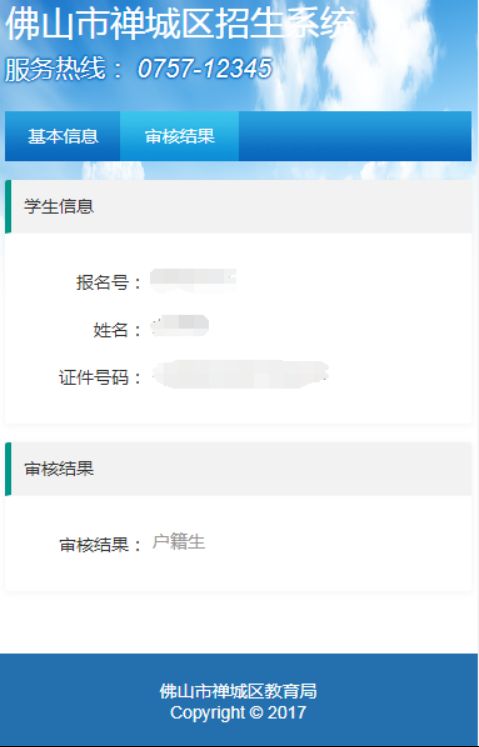Select the 户籍生 result text
Viewport: 479px width, 747px height.
pos(179,542)
